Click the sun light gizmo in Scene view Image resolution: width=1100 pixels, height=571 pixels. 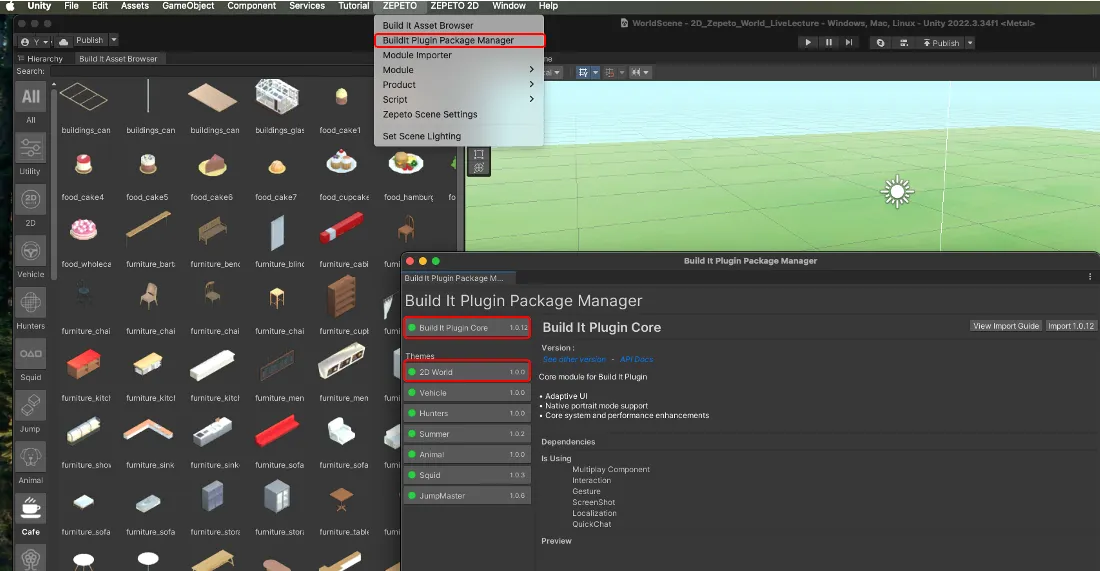(x=897, y=192)
